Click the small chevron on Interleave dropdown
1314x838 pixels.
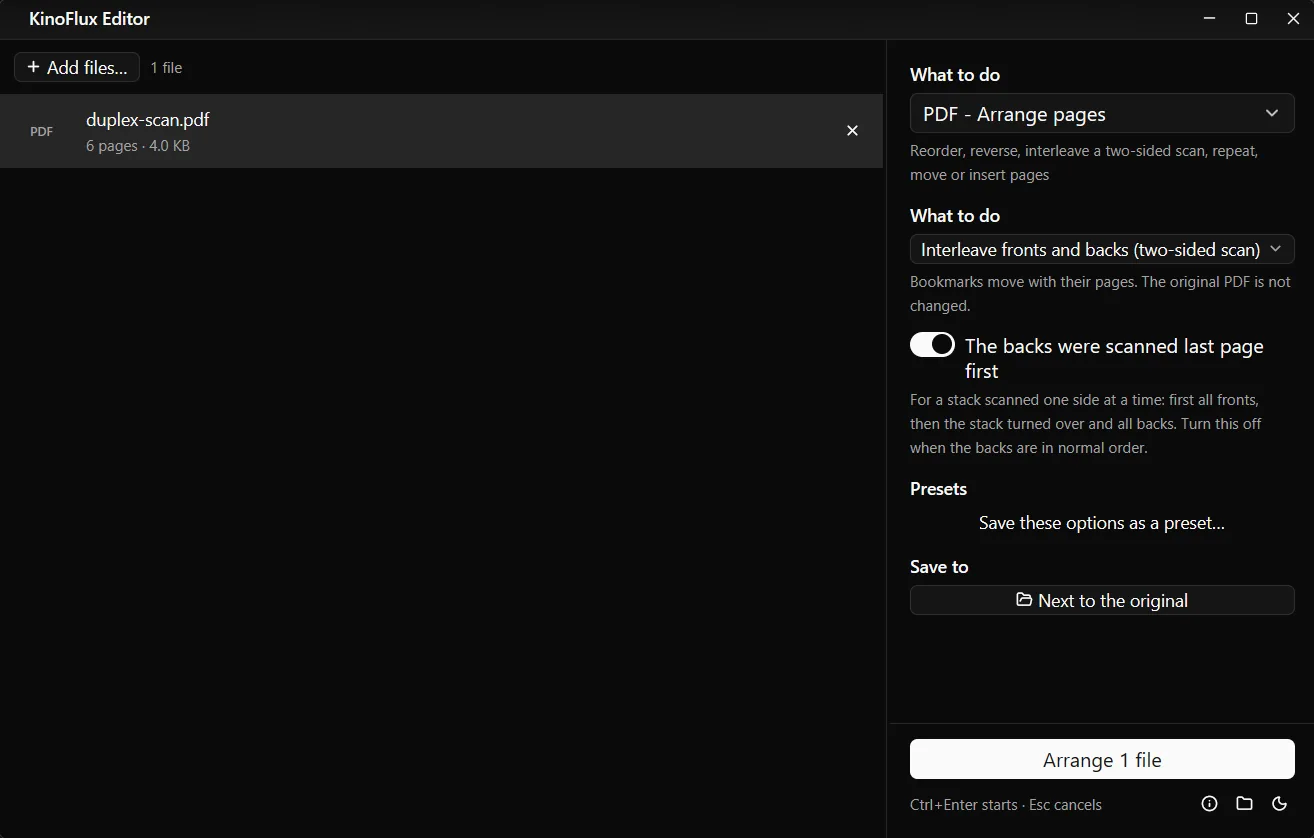click(1276, 248)
